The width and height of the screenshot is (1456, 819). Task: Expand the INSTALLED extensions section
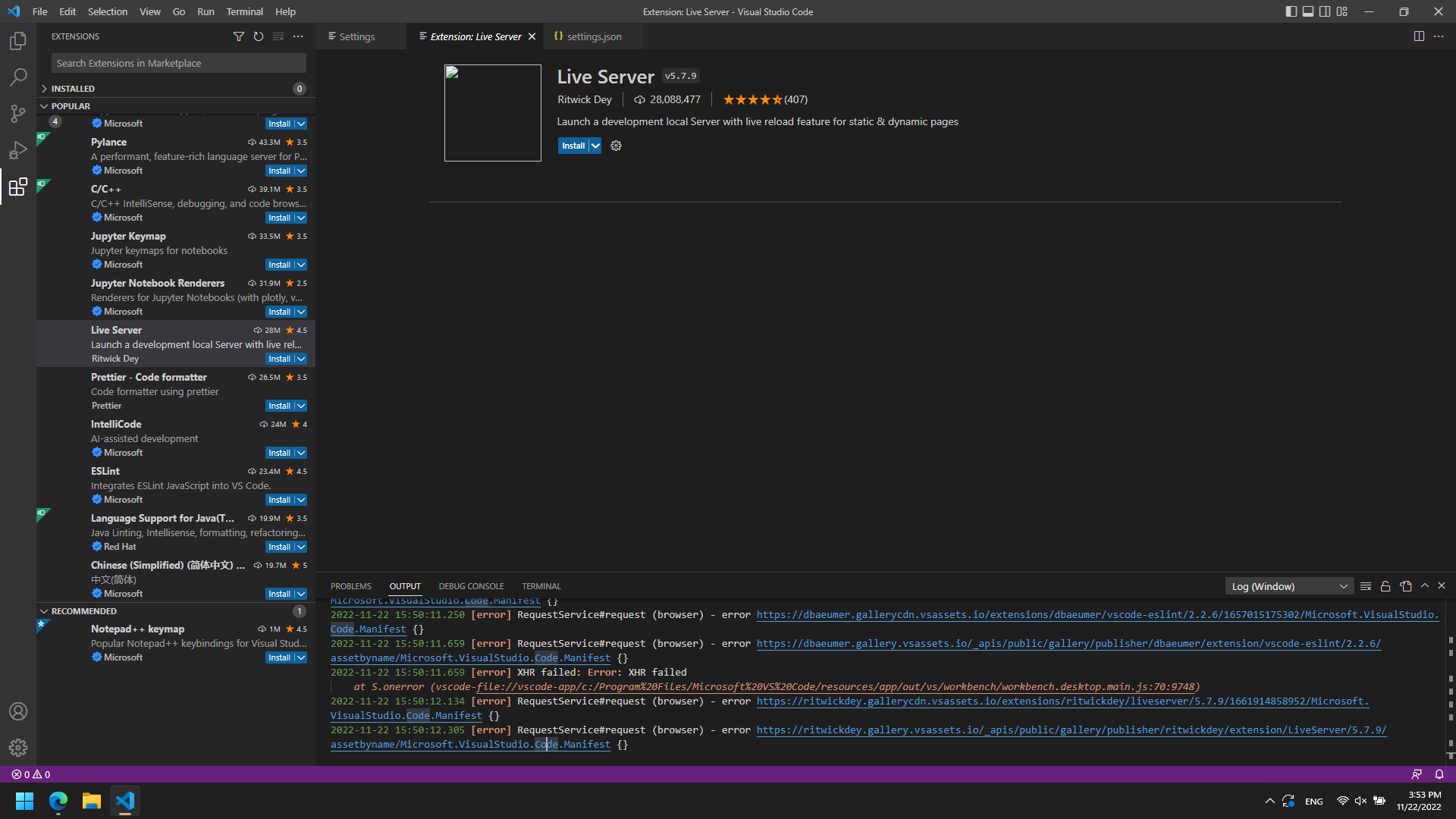point(73,88)
